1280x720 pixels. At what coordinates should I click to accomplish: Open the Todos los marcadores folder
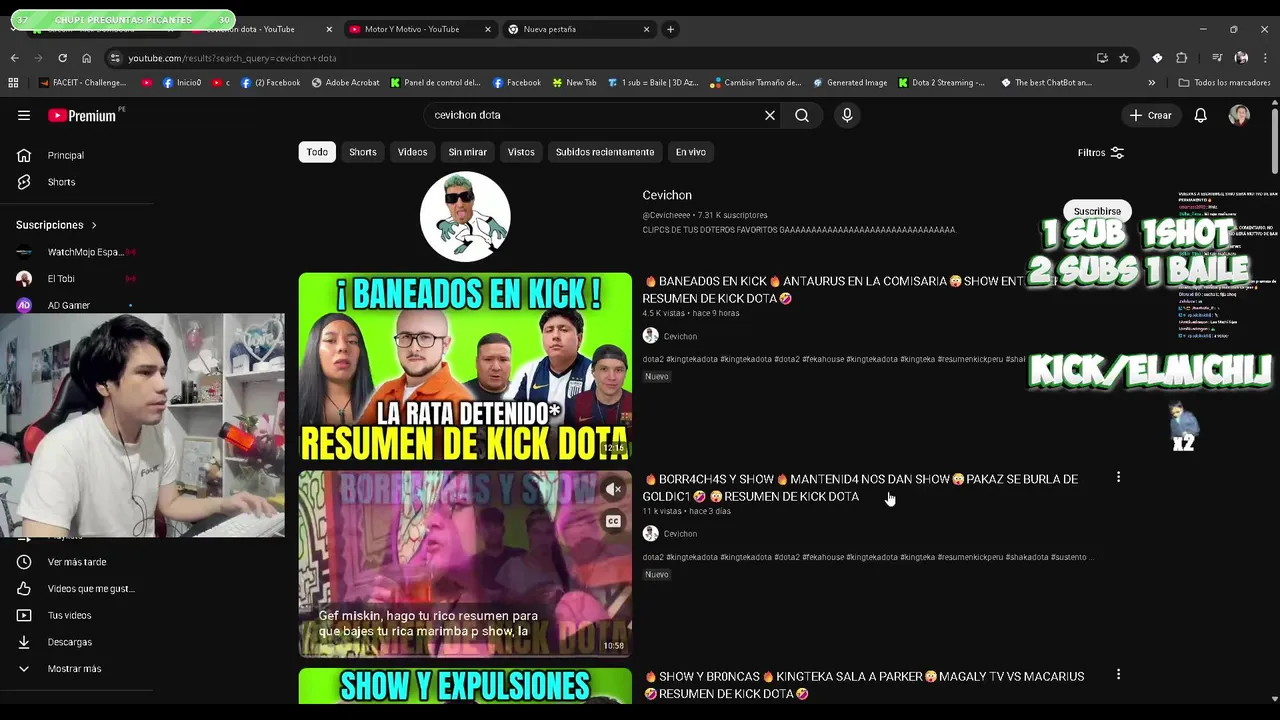pyautogui.click(x=1224, y=83)
